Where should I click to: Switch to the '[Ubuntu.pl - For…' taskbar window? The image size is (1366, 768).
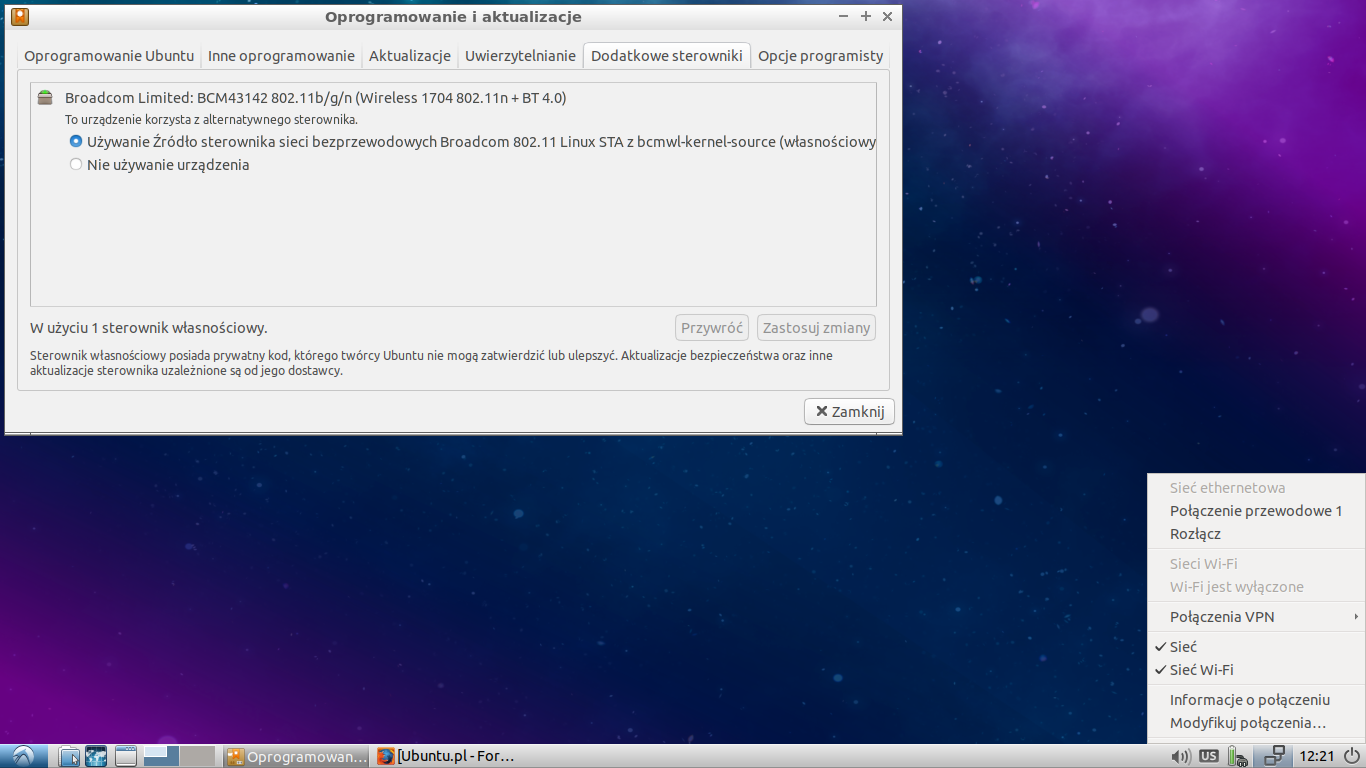(446, 756)
